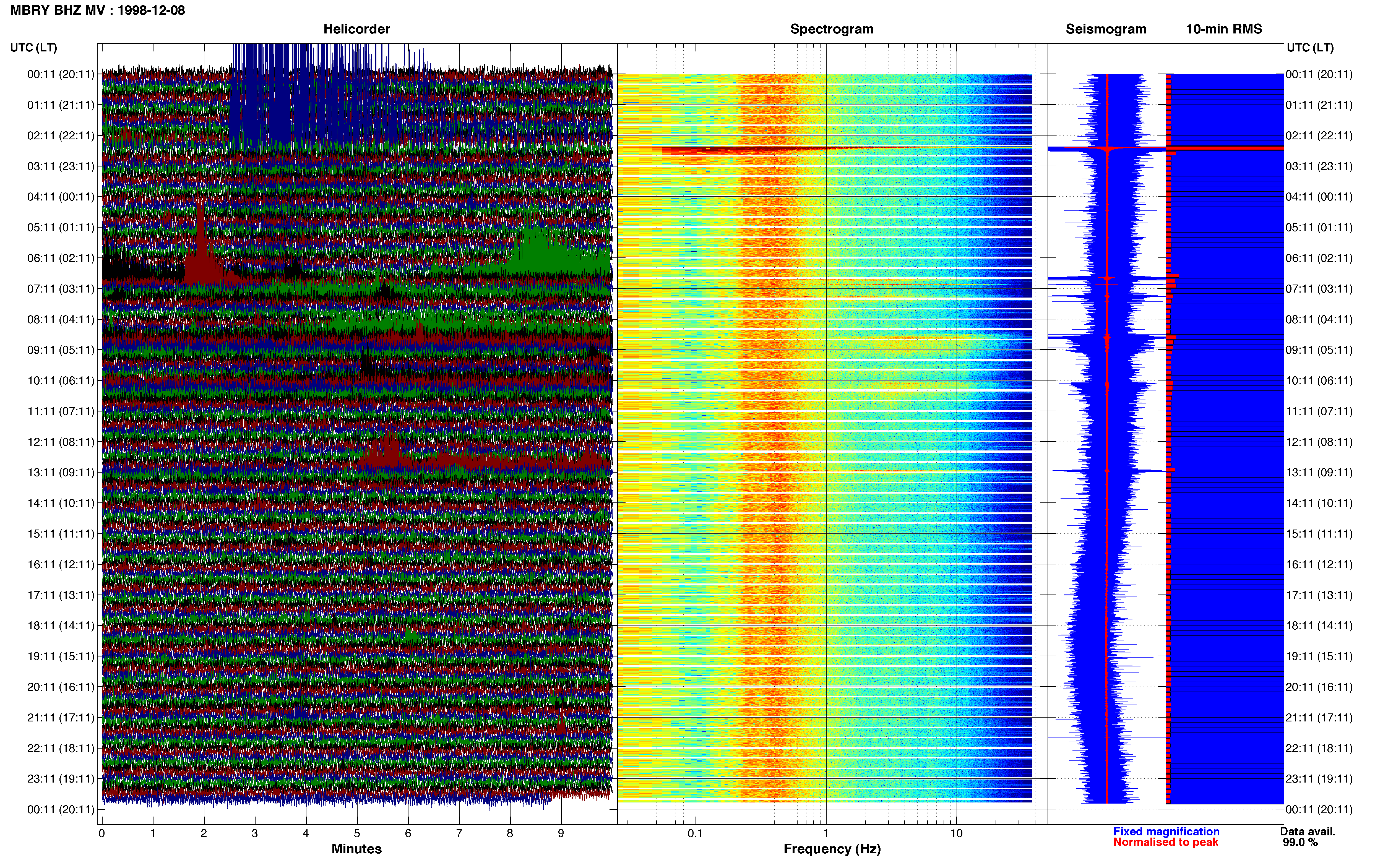Click Helicorder-side time label 23:11 (19:11)

click(61, 779)
